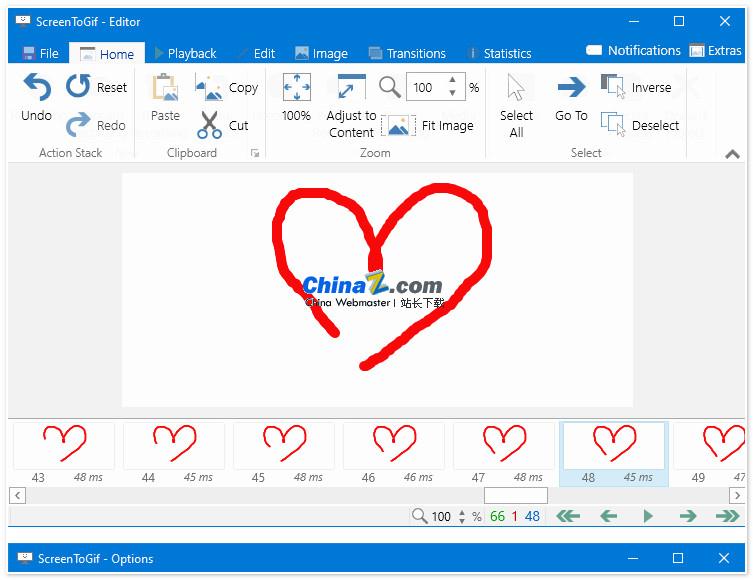Screen dimensions: 753x580
Task: Click the Fit Image icon
Action: [x=398, y=125]
